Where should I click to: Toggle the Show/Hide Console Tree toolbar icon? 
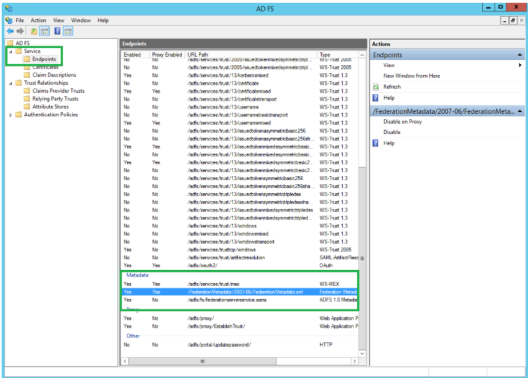point(44,31)
